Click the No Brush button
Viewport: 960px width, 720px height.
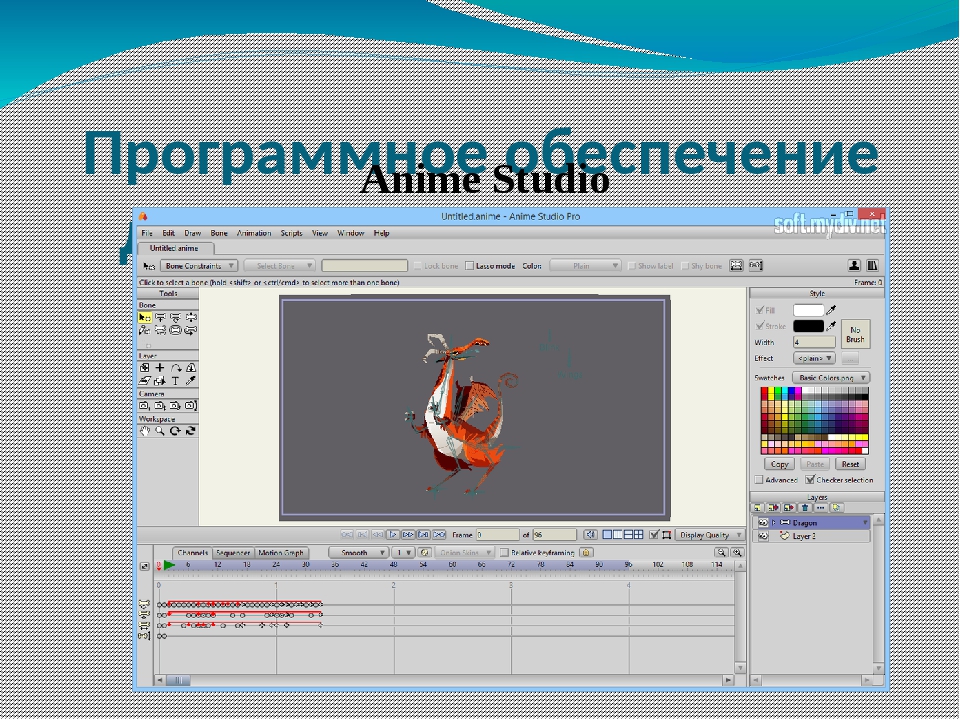(855, 334)
